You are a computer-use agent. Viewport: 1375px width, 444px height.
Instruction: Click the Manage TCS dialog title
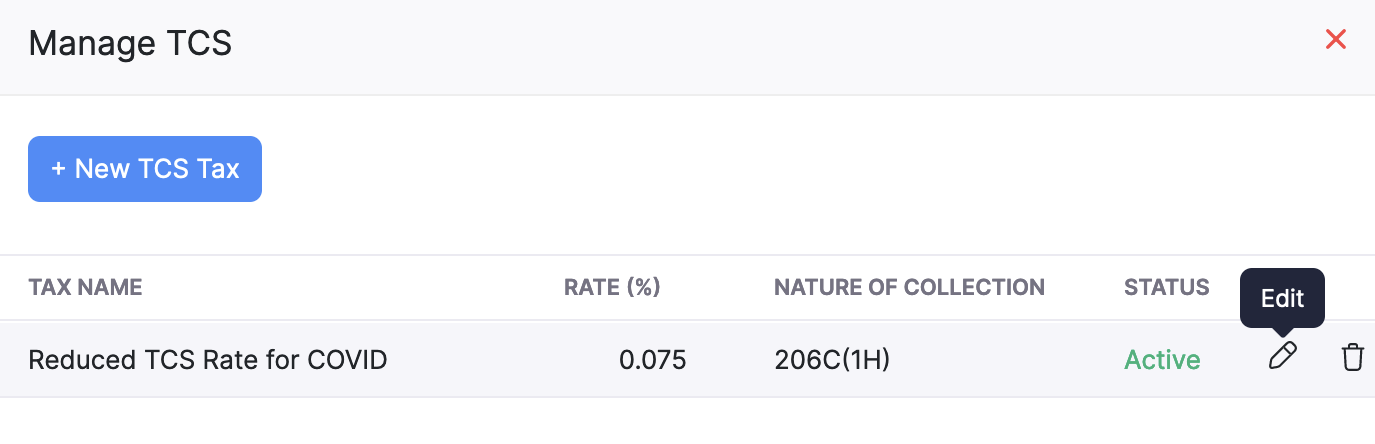tap(130, 44)
